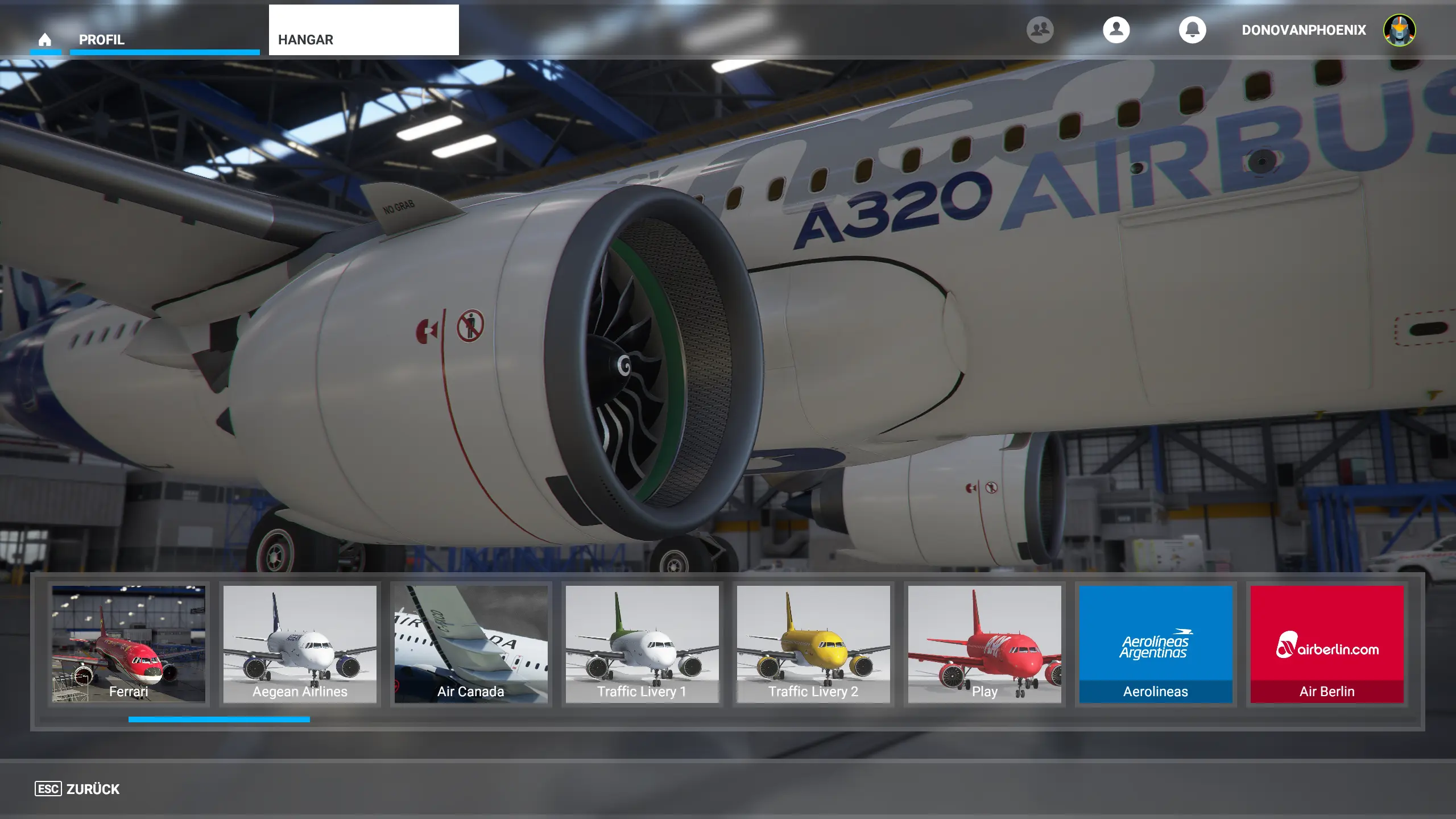1456x819 pixels.
Task: Open the player avatar picture
Action: coord(1399,30)
